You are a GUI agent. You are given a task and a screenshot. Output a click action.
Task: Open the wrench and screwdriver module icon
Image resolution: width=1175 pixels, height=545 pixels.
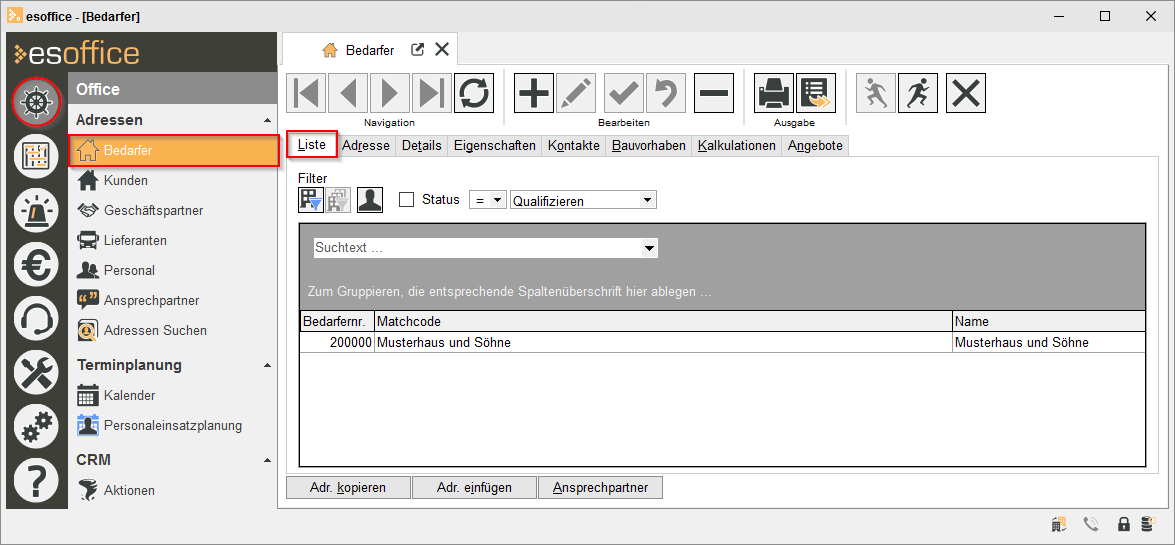pos(35,373)
